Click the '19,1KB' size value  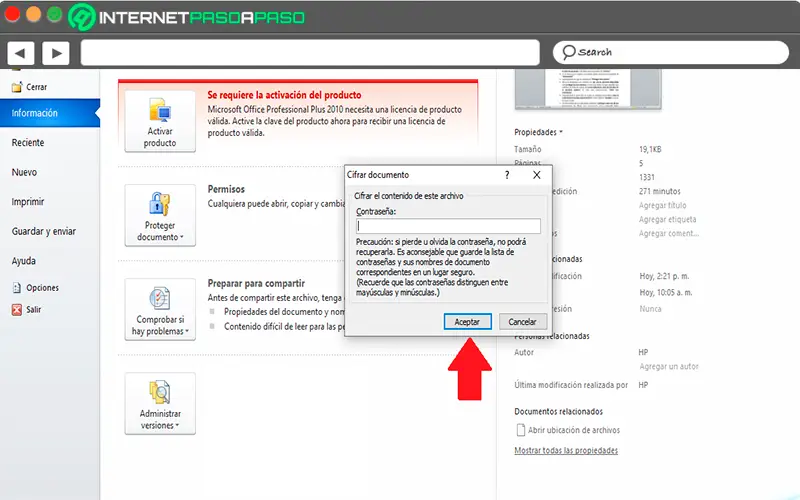click(650, 149)
